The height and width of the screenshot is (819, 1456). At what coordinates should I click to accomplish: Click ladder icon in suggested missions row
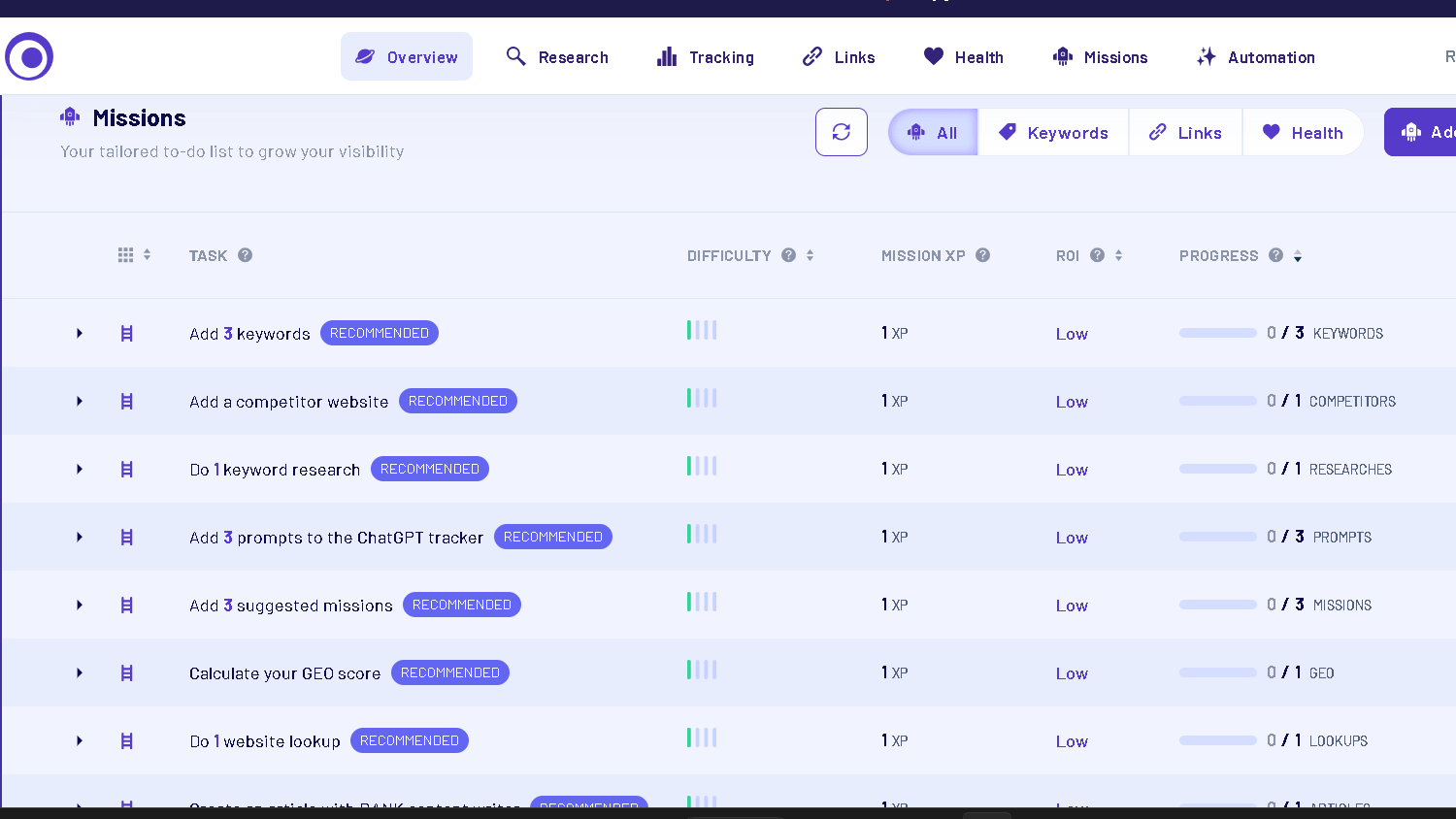pyautogui.click(x=126, y=606)
